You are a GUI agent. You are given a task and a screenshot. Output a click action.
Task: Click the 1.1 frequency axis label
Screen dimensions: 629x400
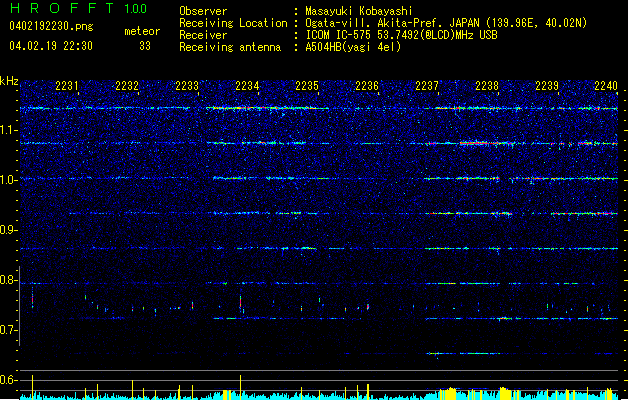tap(9, 130)
